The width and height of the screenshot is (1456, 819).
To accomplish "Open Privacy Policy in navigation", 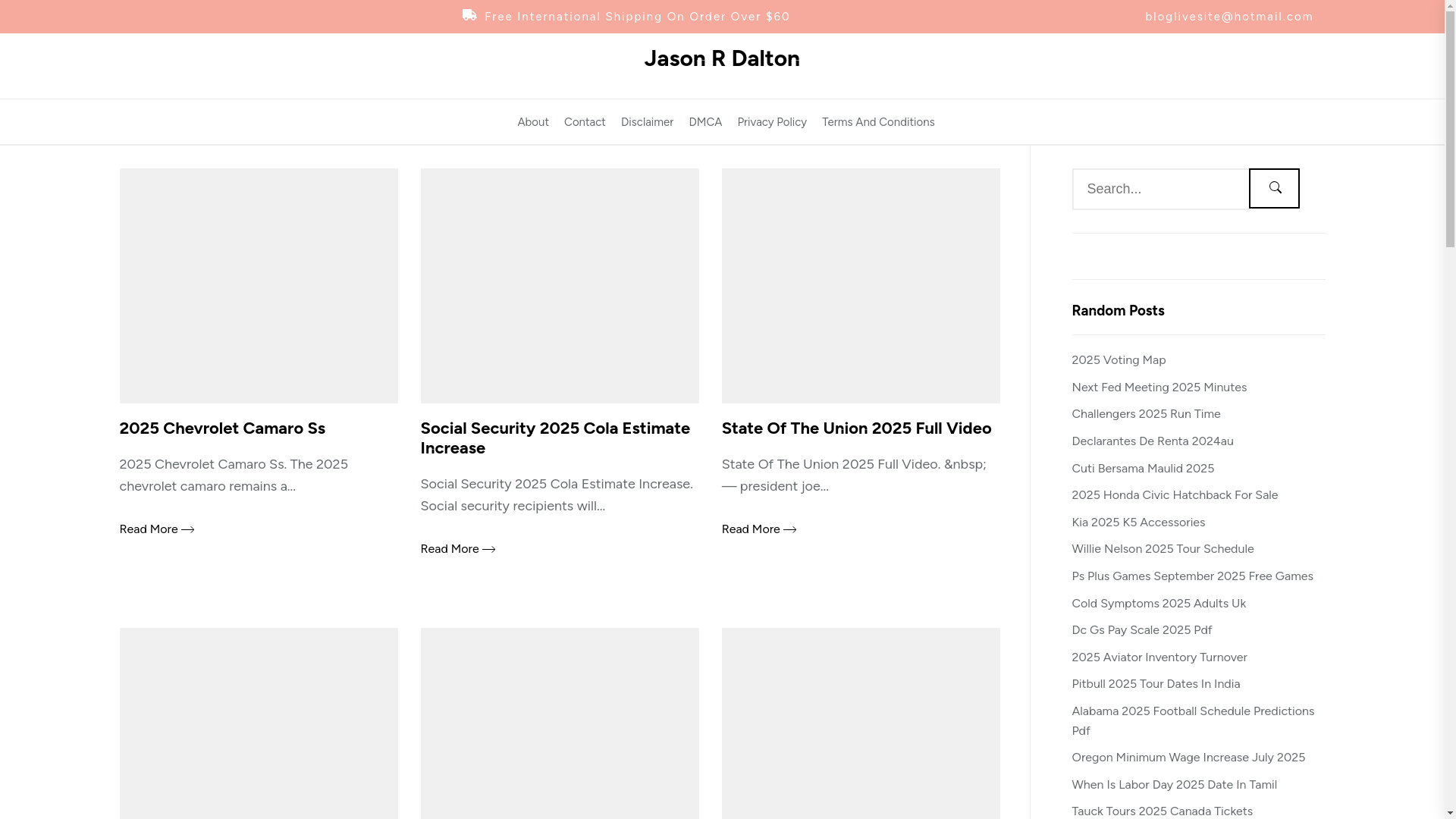I will [x=772, y=122].
